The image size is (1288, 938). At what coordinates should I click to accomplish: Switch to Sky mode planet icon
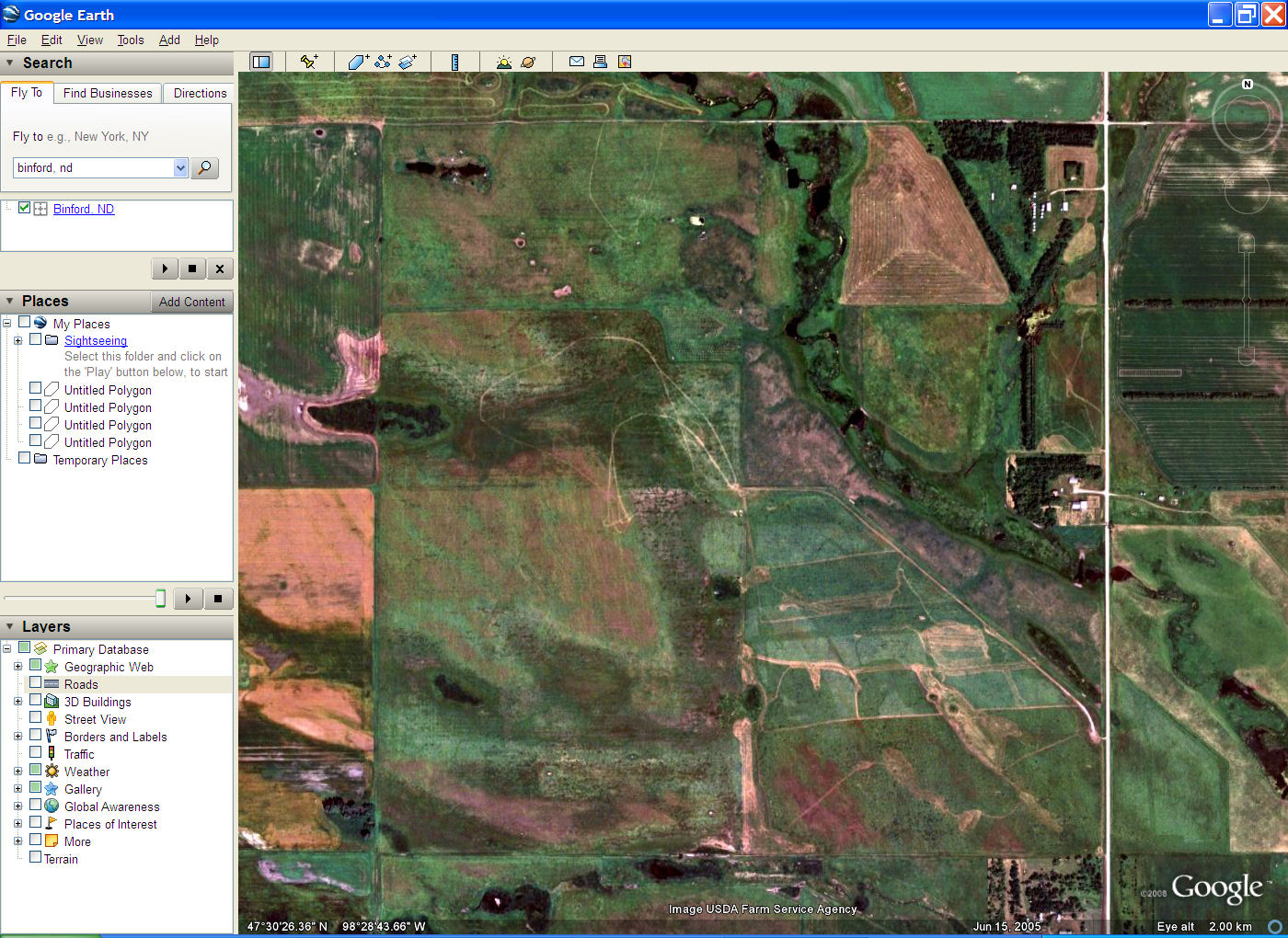click(528, 62)
